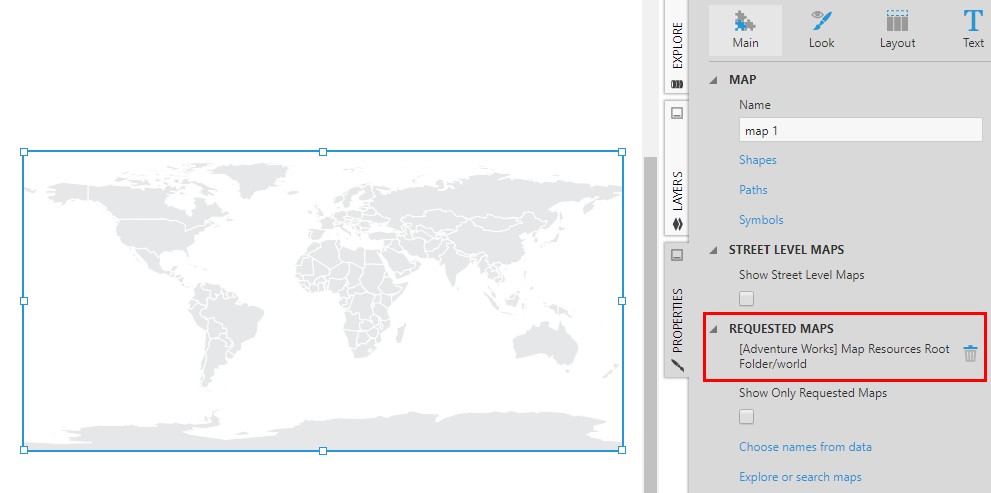This screenshot has height=493, width=991.
Task: Click the canvas vertical scrollbar
Action: (x=651, y=325)
